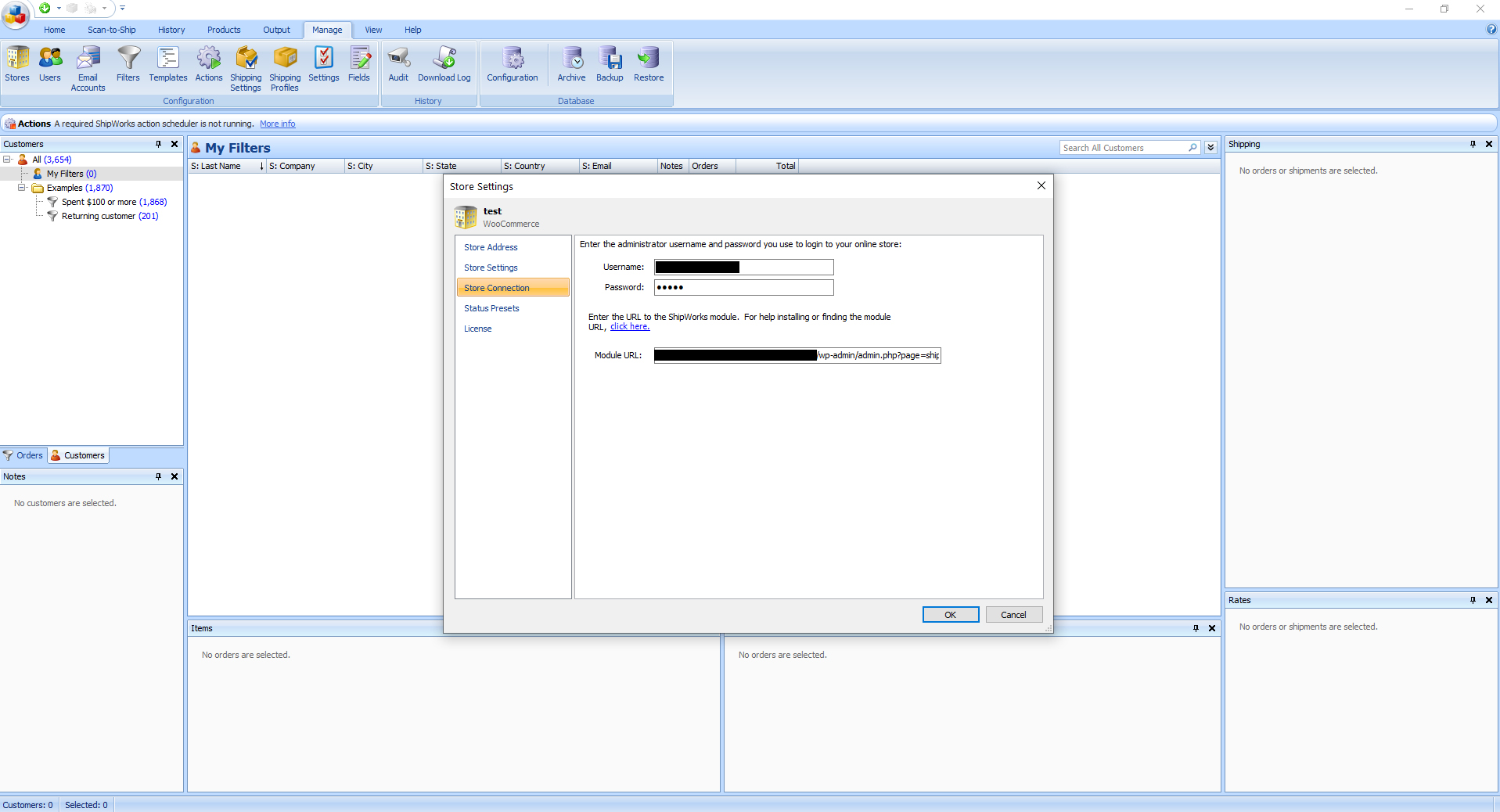The image size is (1500, 812).
Task: Click the search magnifier in customer search
Action: point(1192,147)
